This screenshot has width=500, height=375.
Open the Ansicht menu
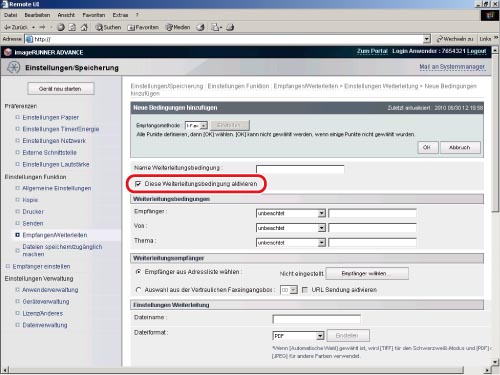pyautogui.click(x=66, y=15)
